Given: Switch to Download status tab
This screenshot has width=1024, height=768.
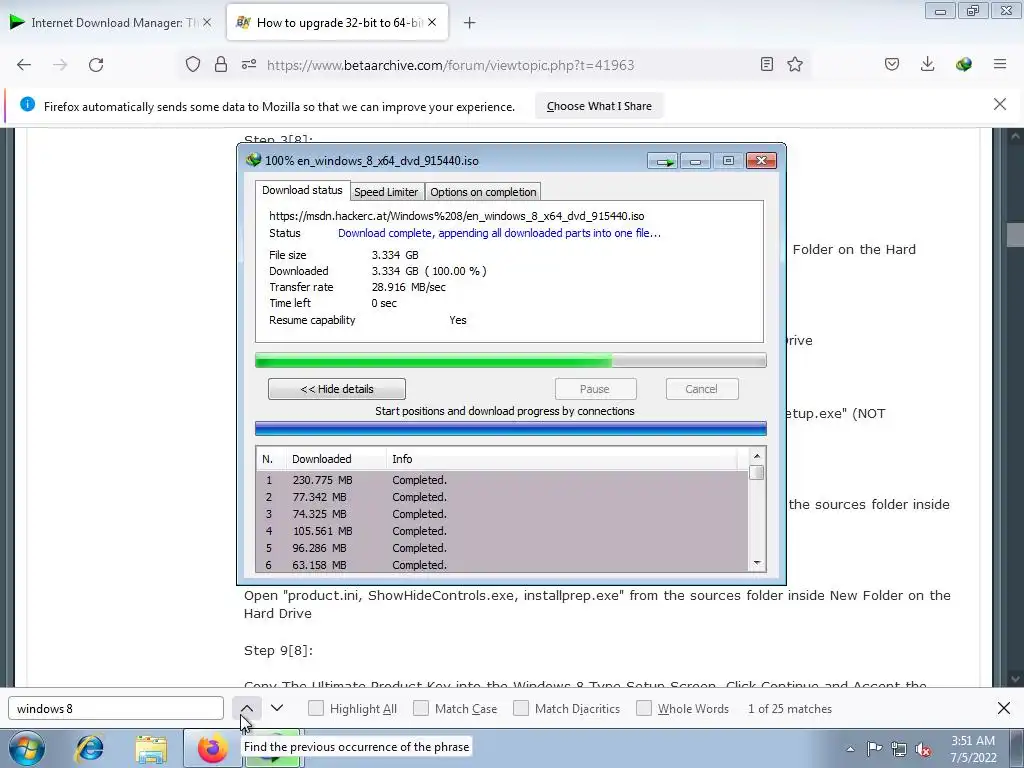Looking at the screenshot, I should (302, 190).
